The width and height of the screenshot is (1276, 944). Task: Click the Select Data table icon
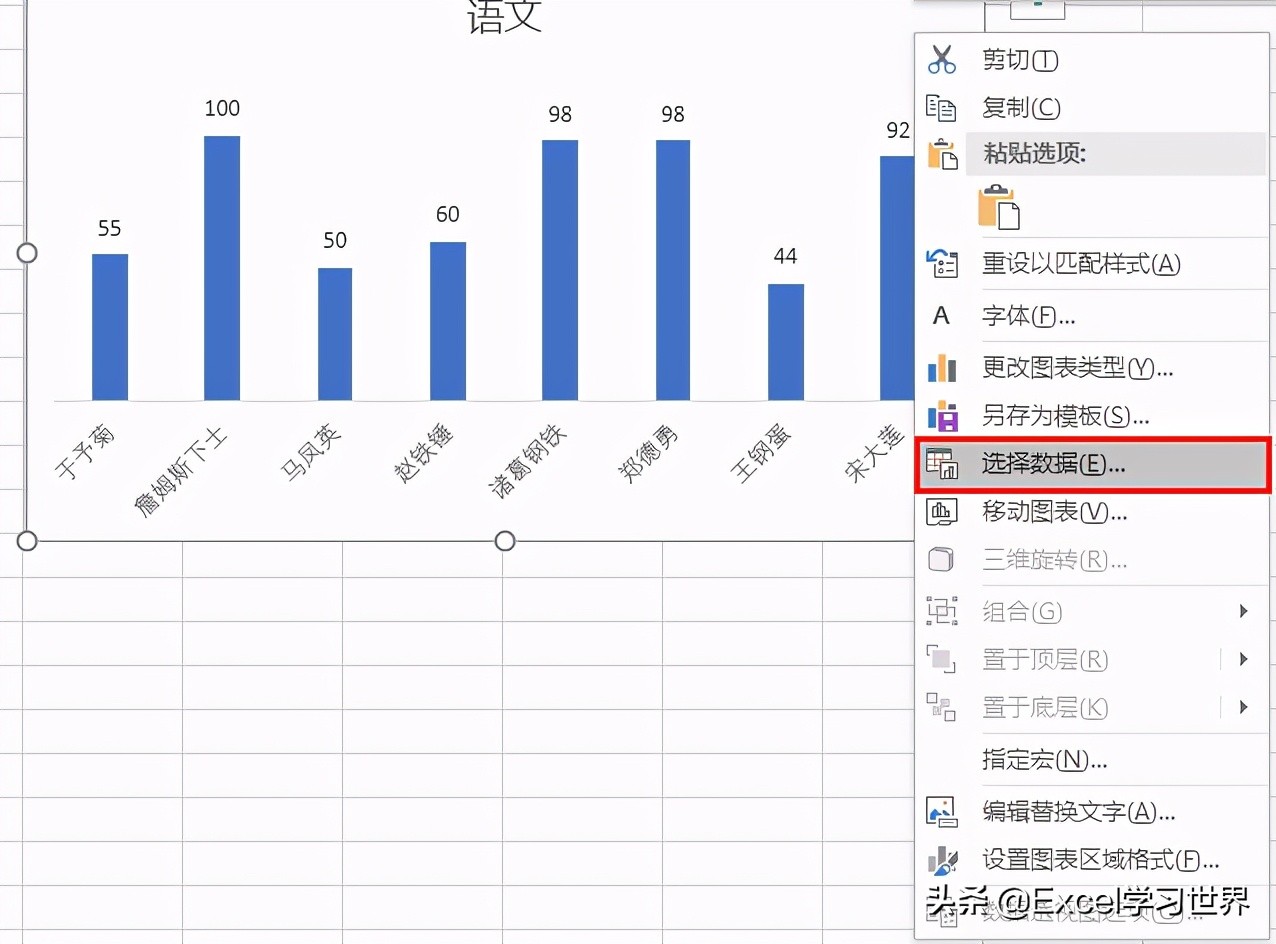point(942,464)
